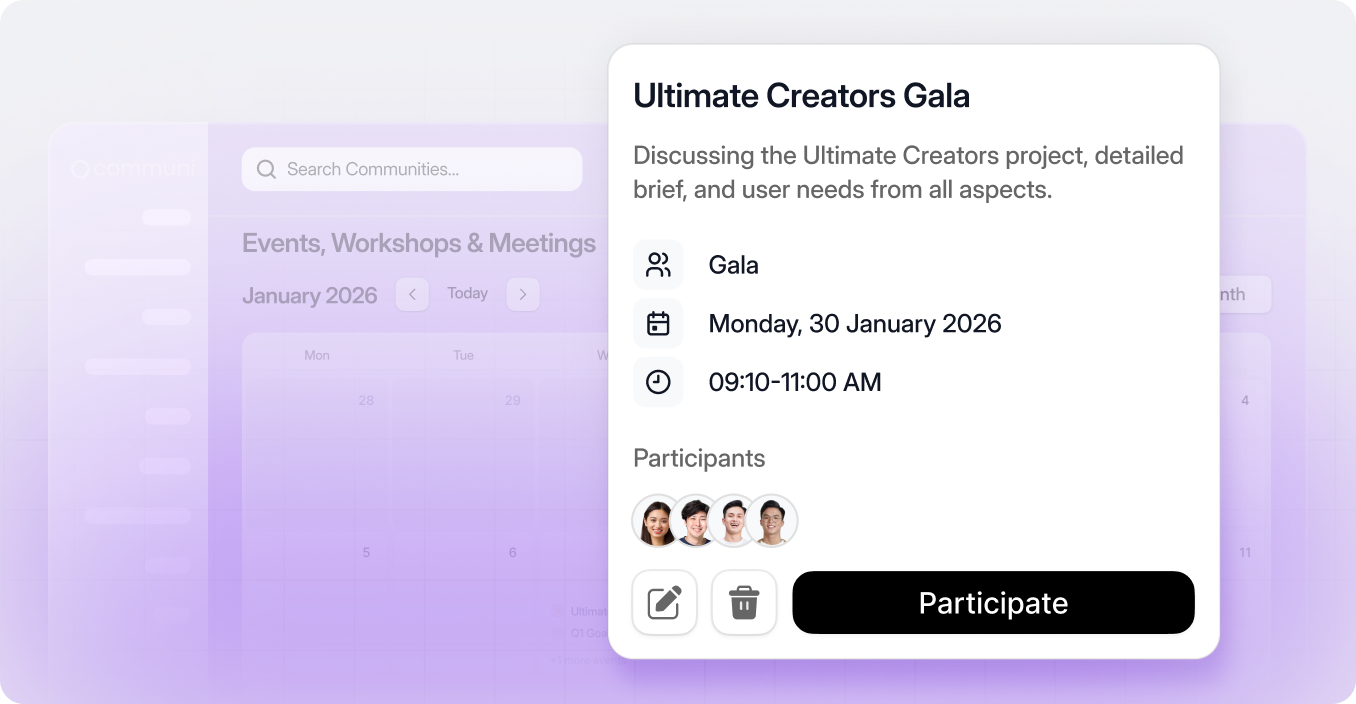The width and height of the screenshot is (1356, 704).
Task: Click the Communi logo in sidebar
Action: tap(132, 170)
